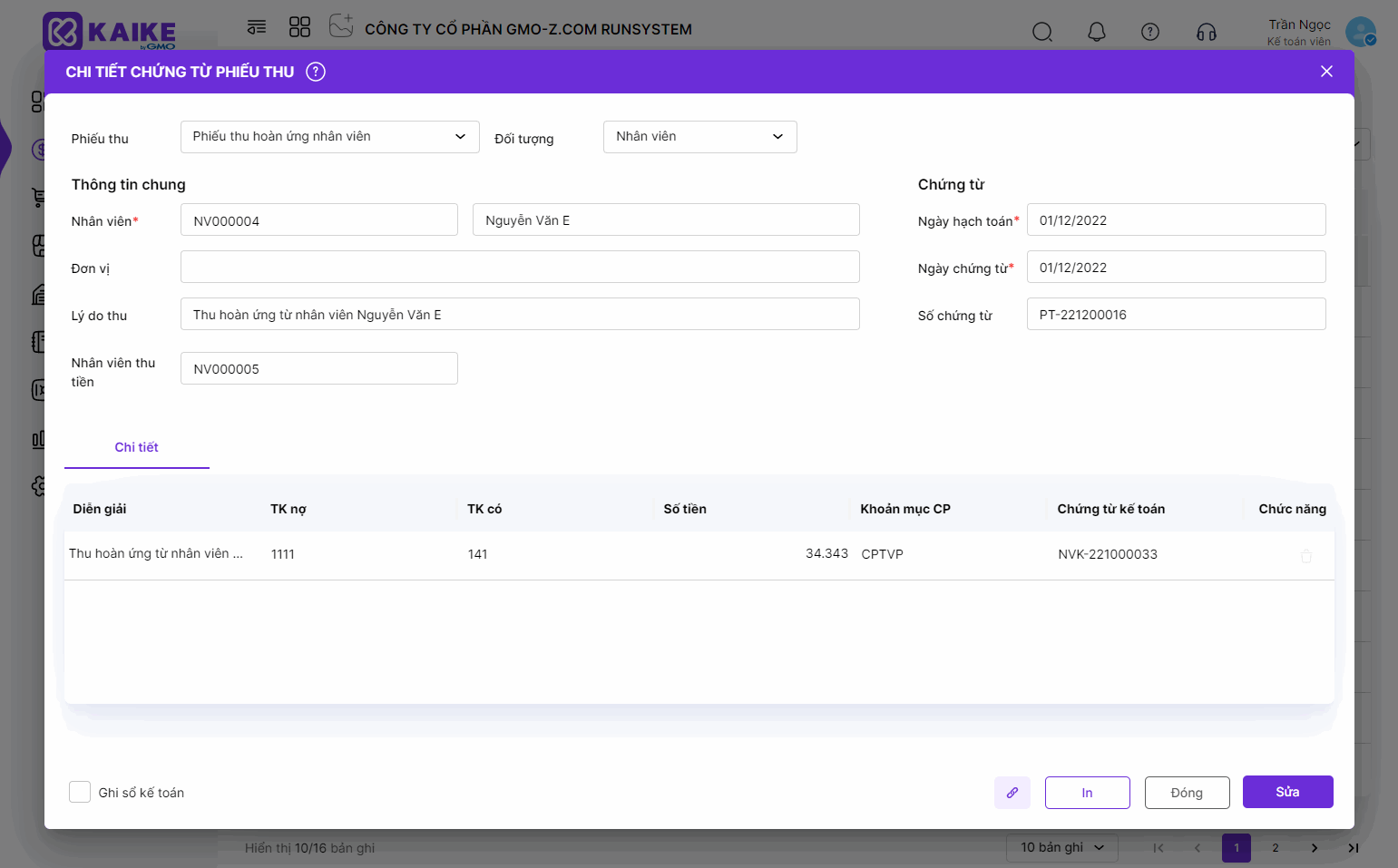Open the apps grid icon

(299, 27)
